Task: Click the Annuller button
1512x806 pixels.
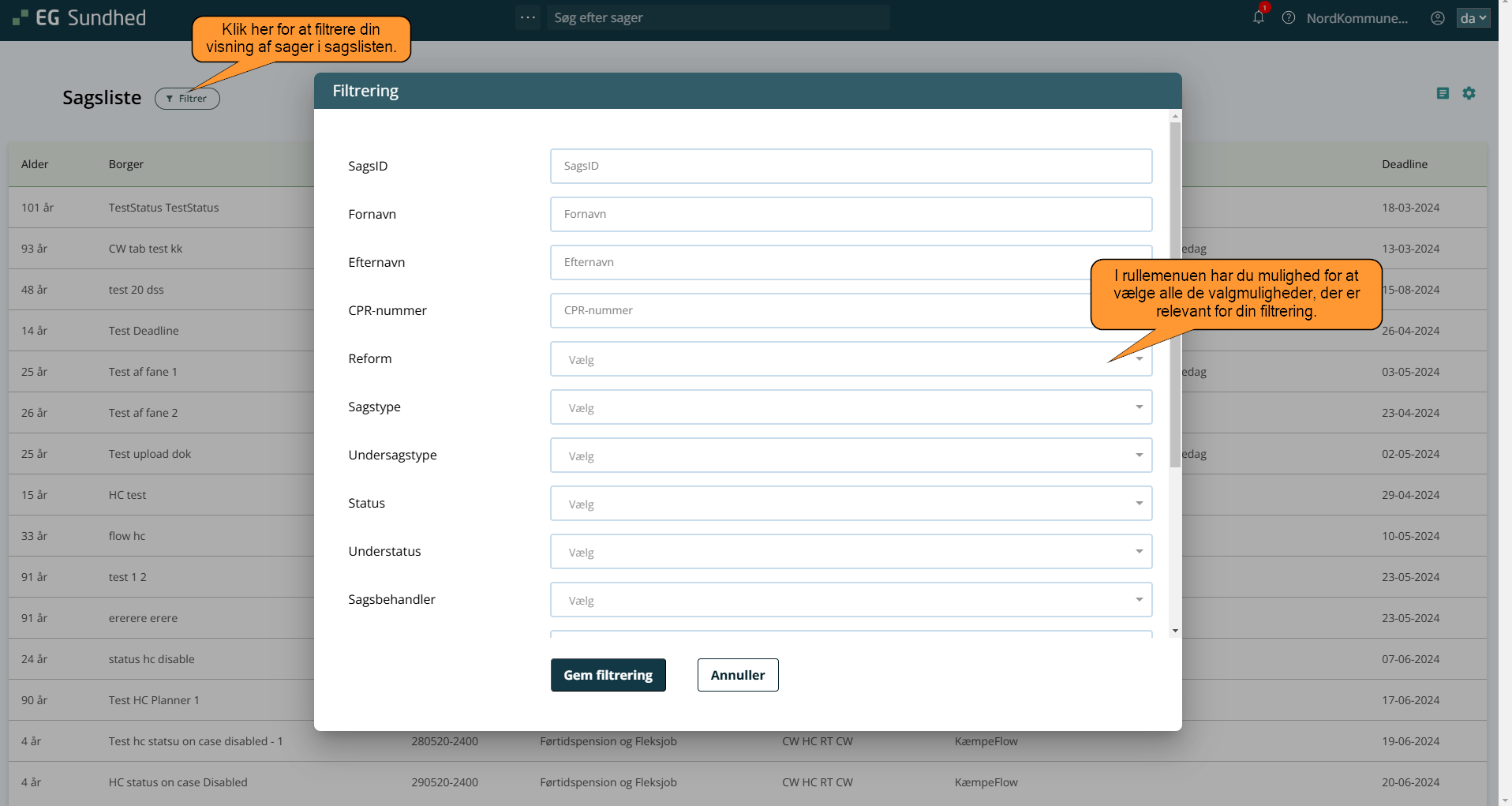Action: pyautogui.click(x=738, y=675)
